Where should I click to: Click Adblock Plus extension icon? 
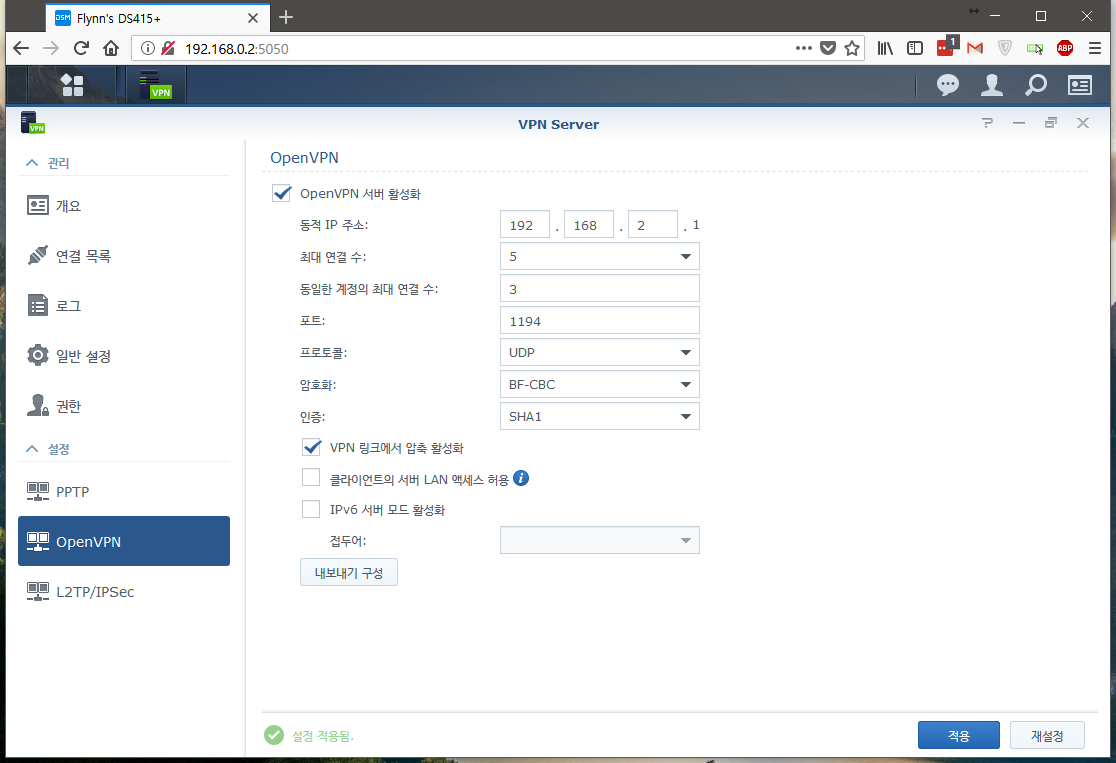[1065, 48]
